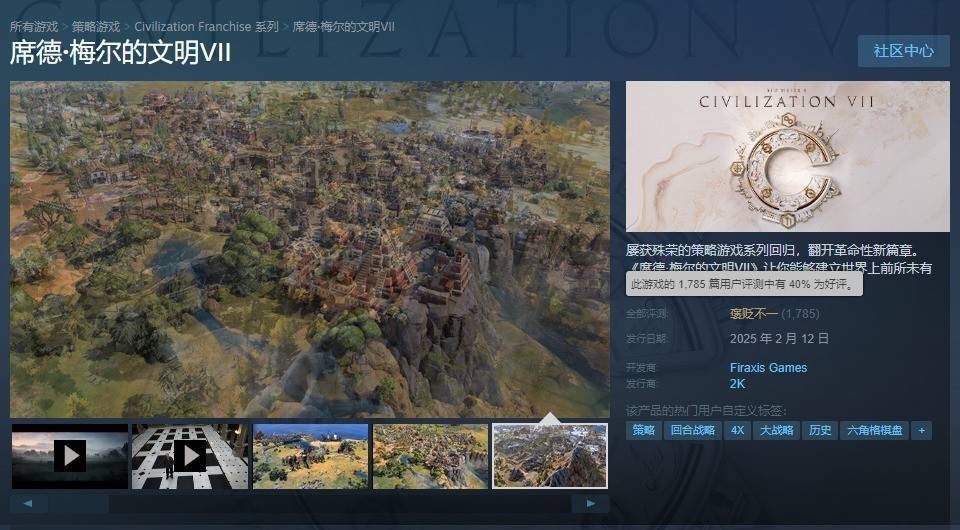Select the 4X tag
Image resolution: width=960 pixels, height=530 pixels.
[x=737, y=430]
